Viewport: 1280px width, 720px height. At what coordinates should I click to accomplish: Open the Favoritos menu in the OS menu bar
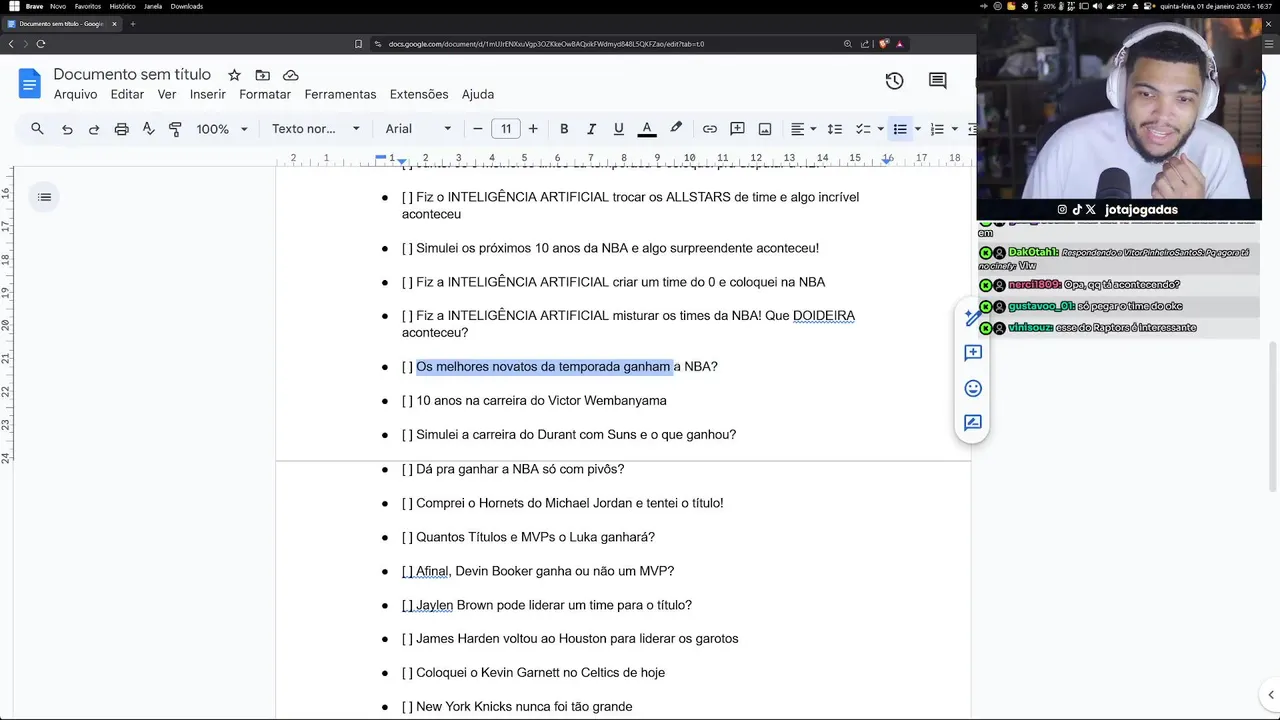(x=88, y=6)
